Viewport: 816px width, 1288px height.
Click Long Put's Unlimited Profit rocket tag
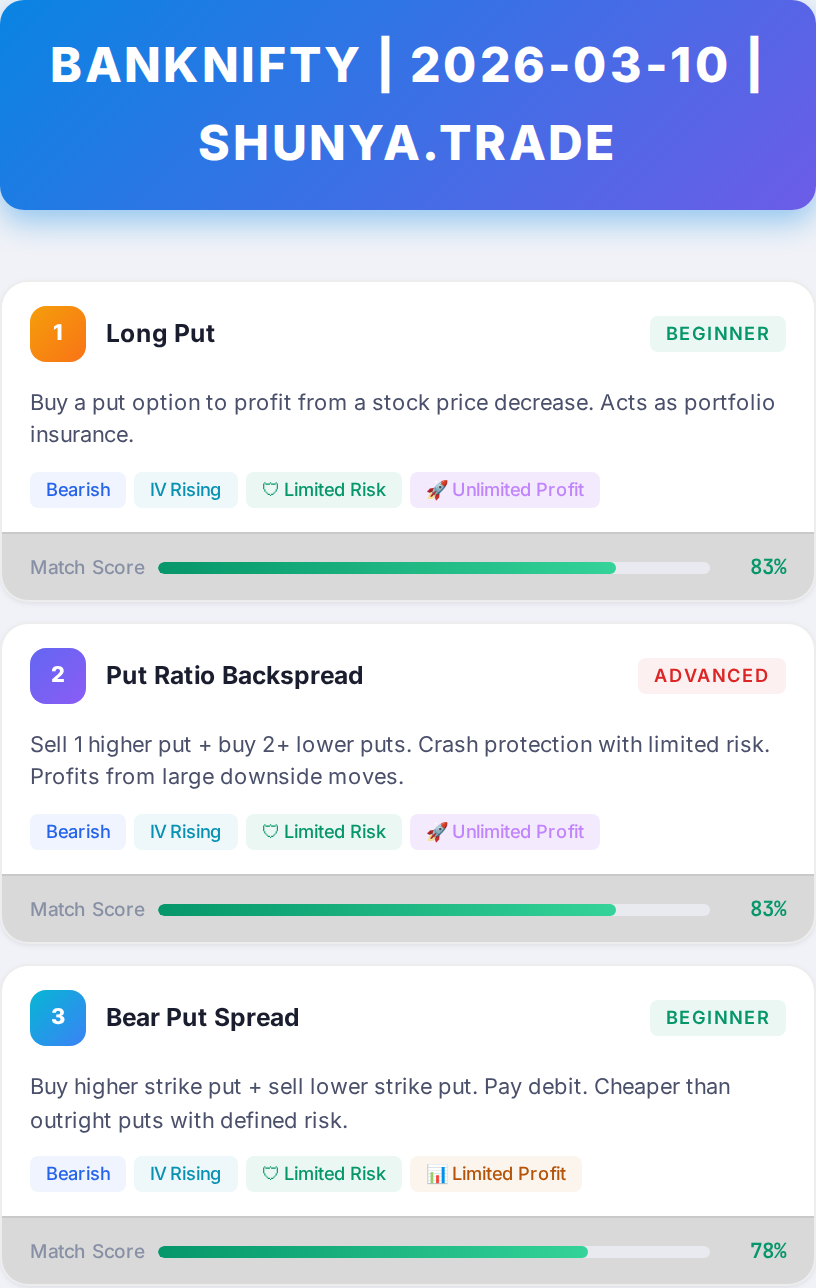pyautogui.click(x=505, y=490)
